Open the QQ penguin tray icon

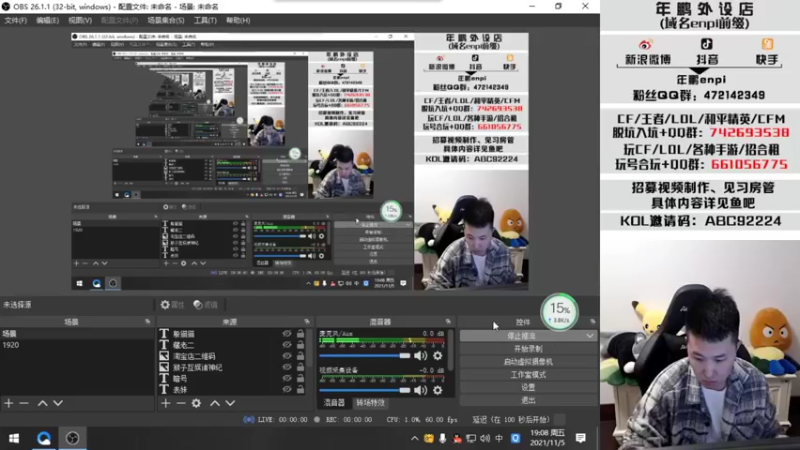tap(457, 438)
